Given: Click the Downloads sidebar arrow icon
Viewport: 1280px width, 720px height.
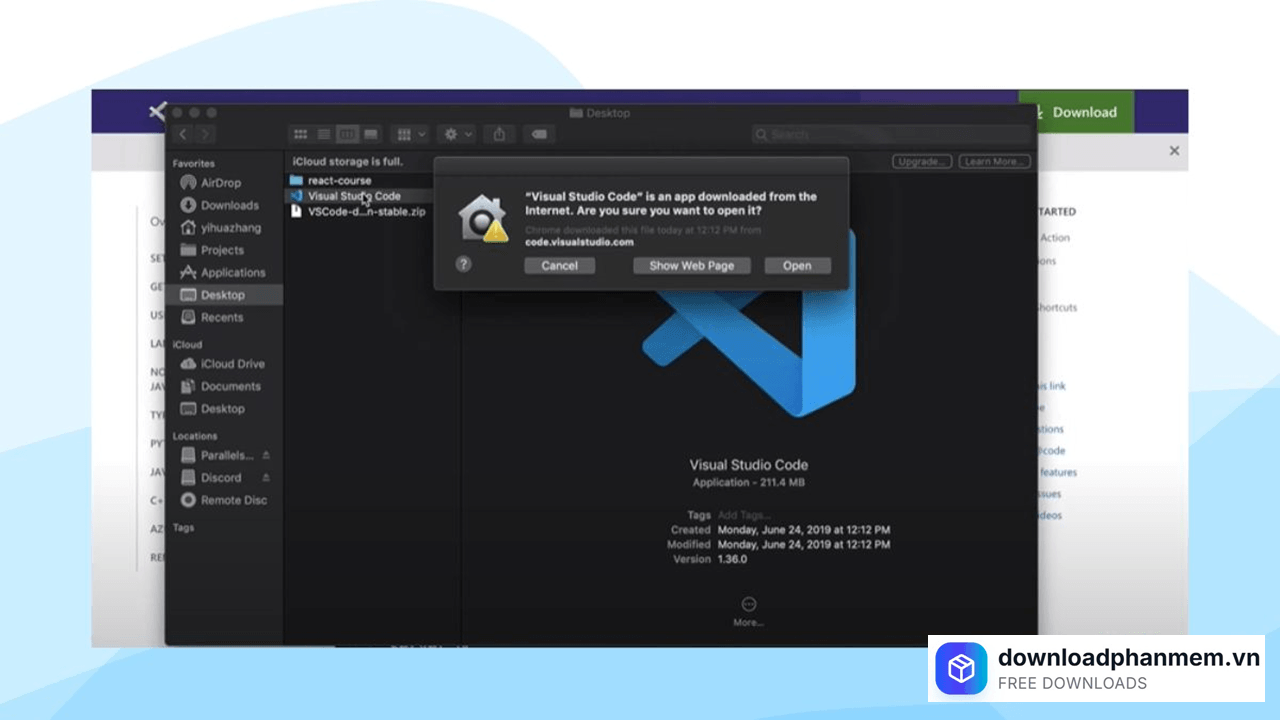Looking at the screenshot, I should tap(188, 205).
